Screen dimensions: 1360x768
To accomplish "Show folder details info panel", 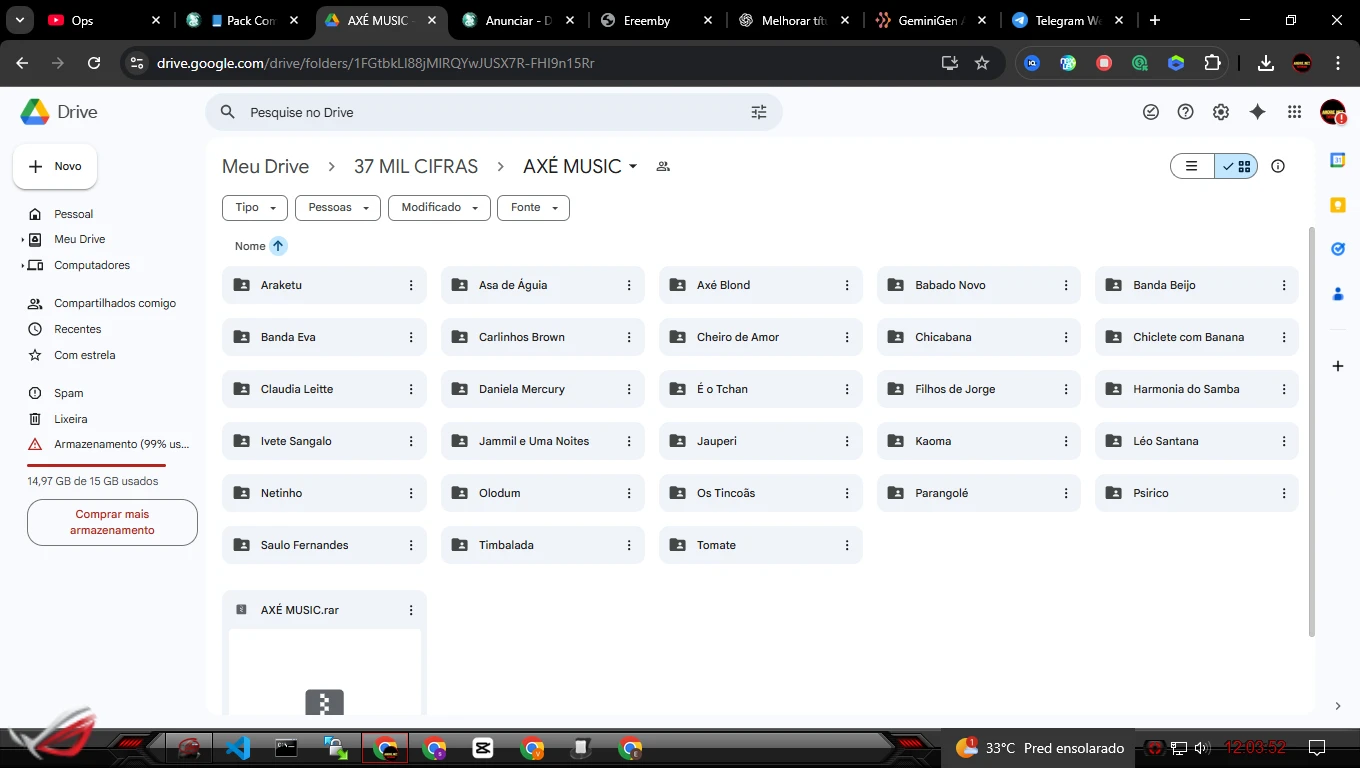I will (1277, 166).
